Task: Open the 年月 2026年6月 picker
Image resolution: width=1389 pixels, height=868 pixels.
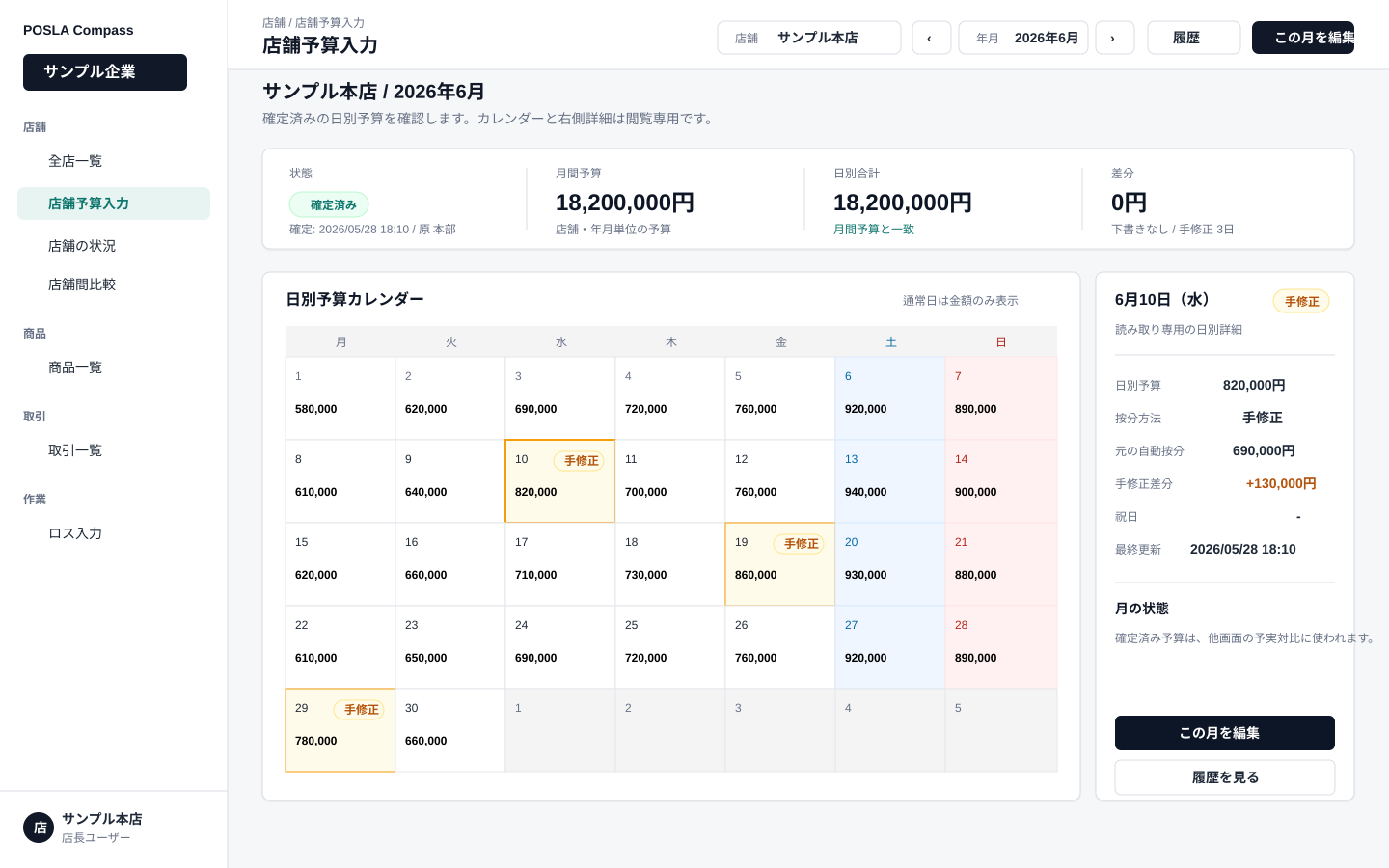Action: click(1022, 38)
